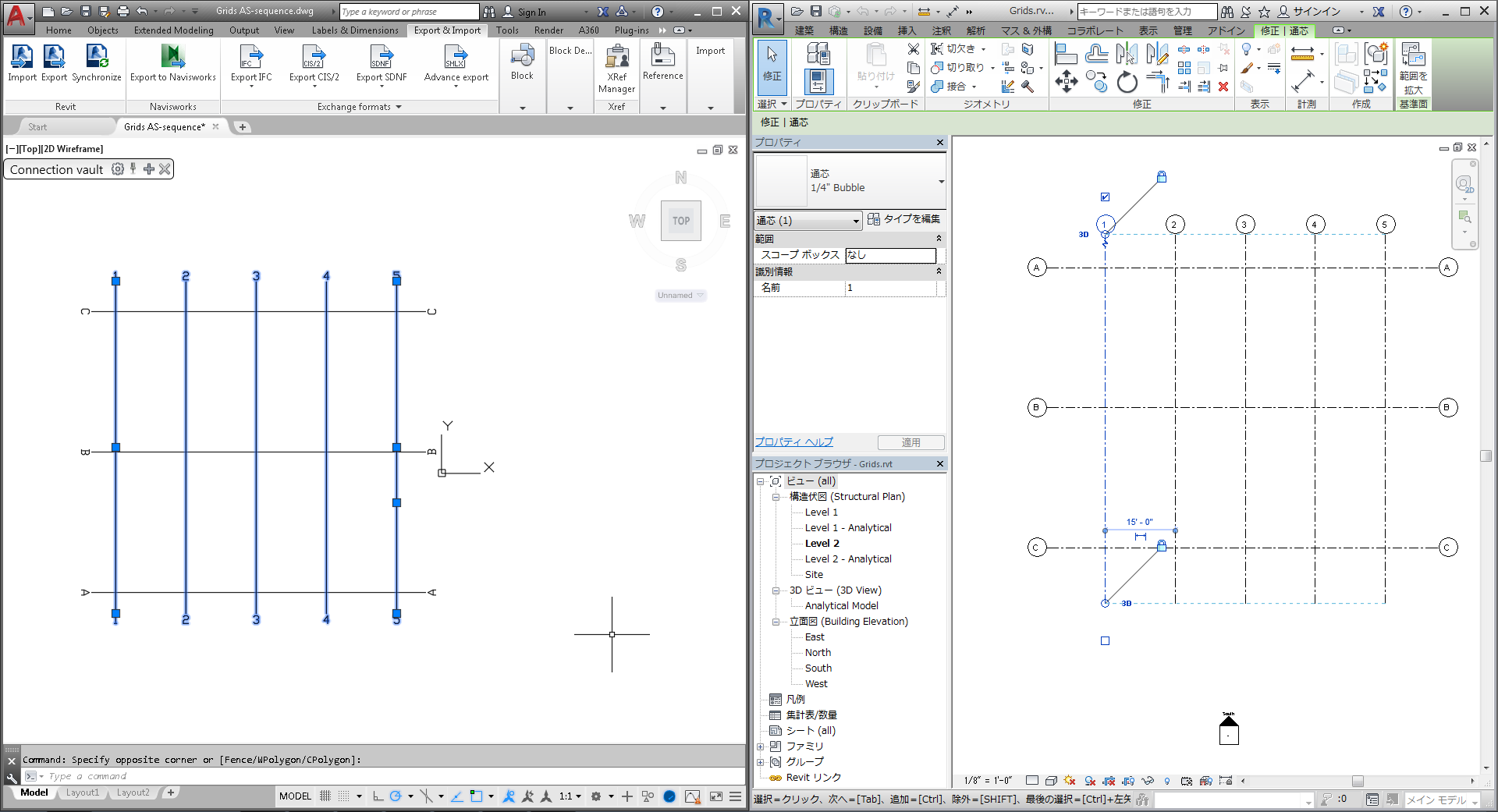Toggle grid display in AutoCAD status bar

click(325, 796)
